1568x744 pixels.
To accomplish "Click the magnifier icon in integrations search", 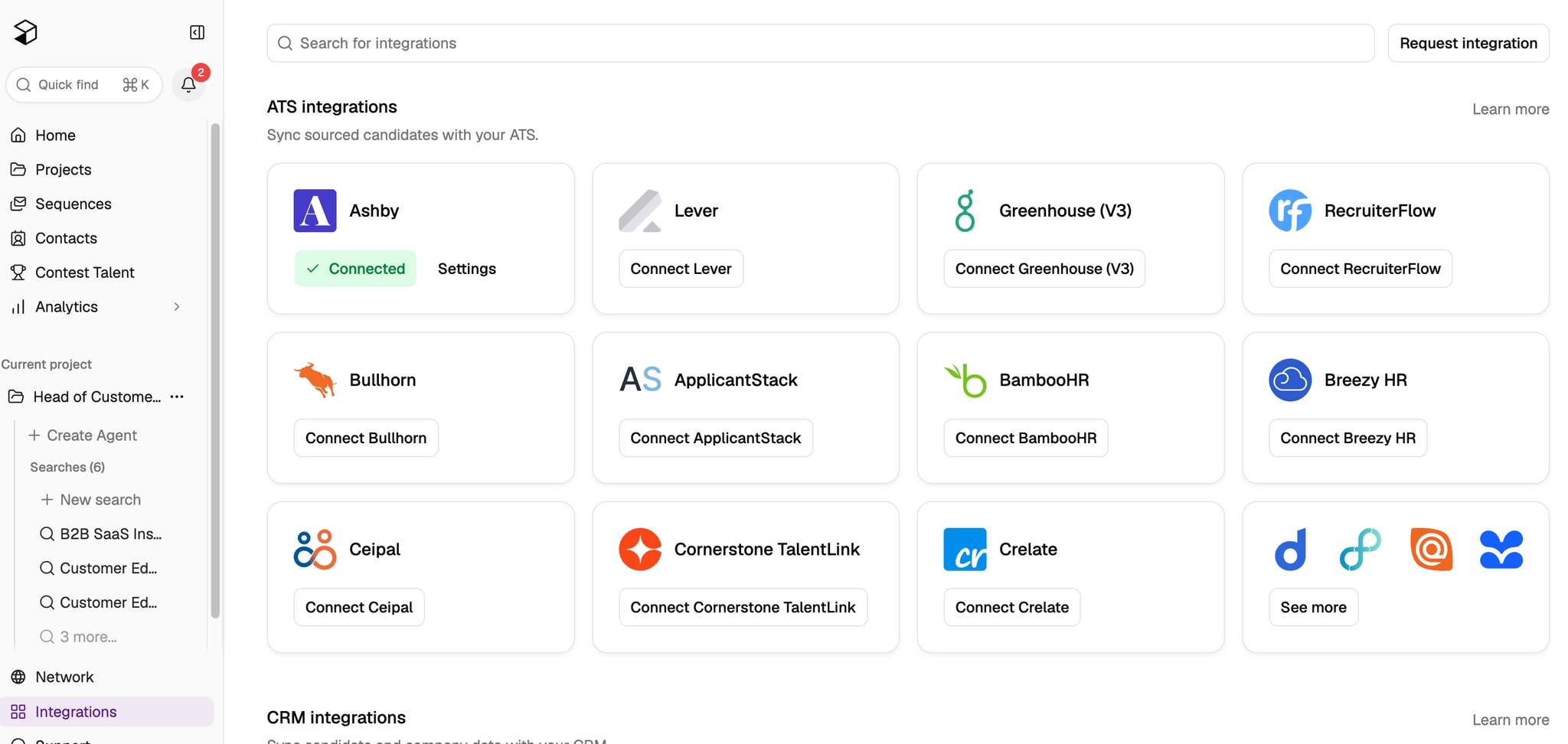I will (285, 43).
